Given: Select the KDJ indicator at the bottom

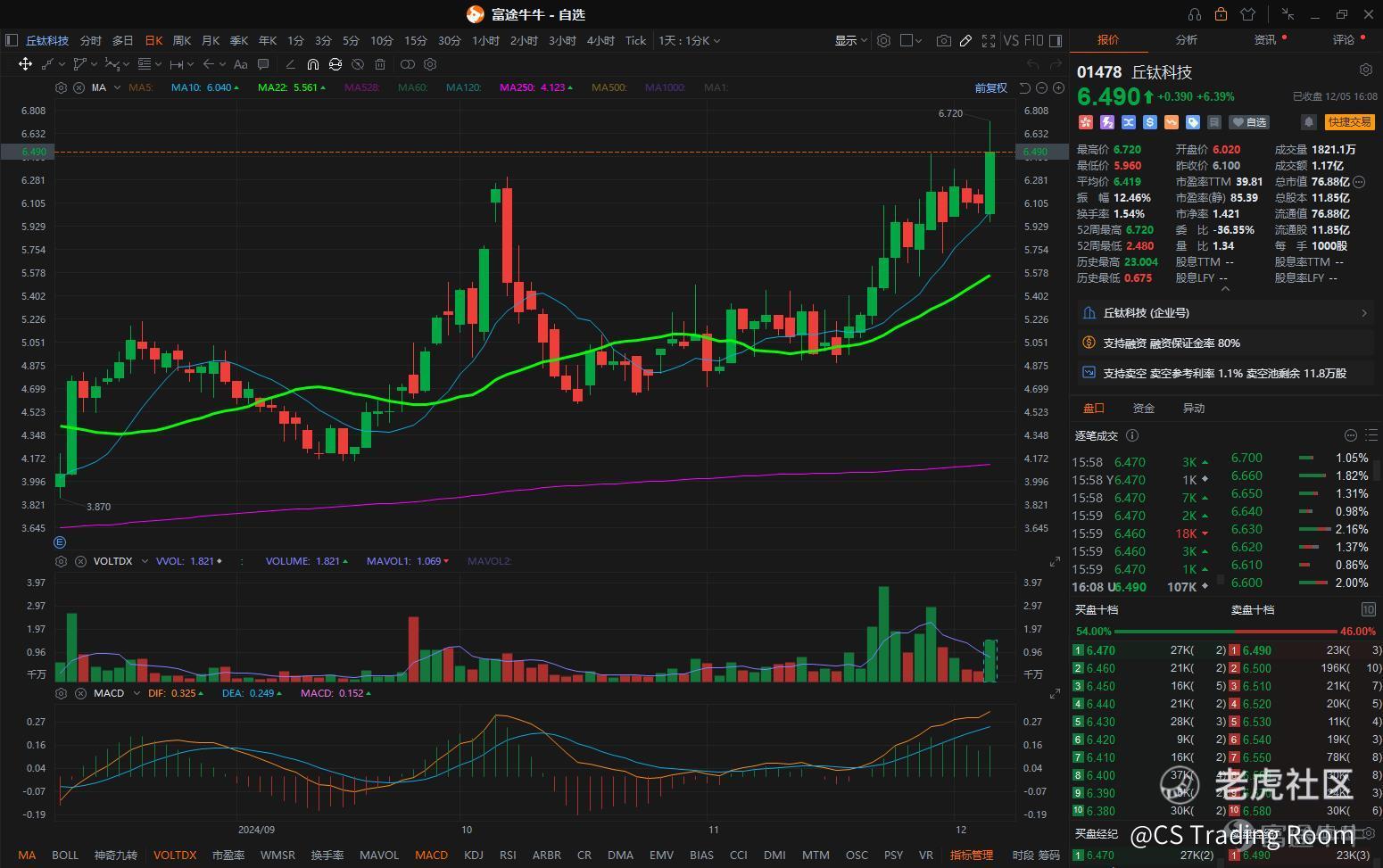Looking at the screenshot, I should [x=474, y=855].
